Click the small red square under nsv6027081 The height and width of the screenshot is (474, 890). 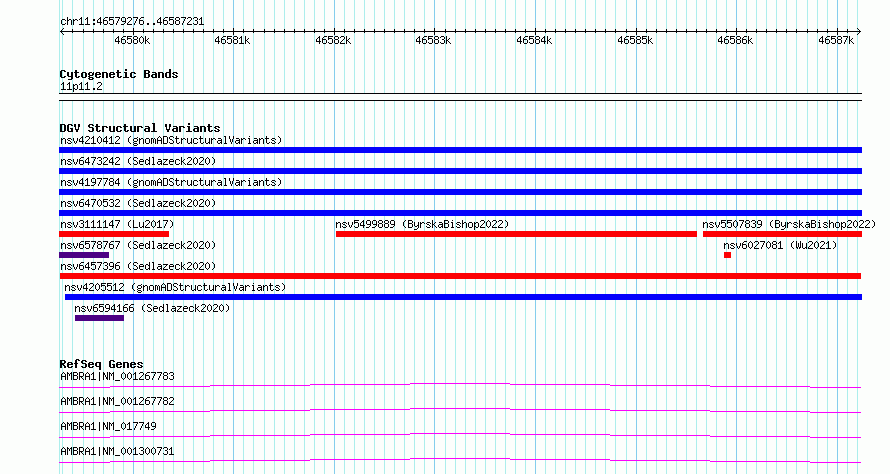click(728, 255)
